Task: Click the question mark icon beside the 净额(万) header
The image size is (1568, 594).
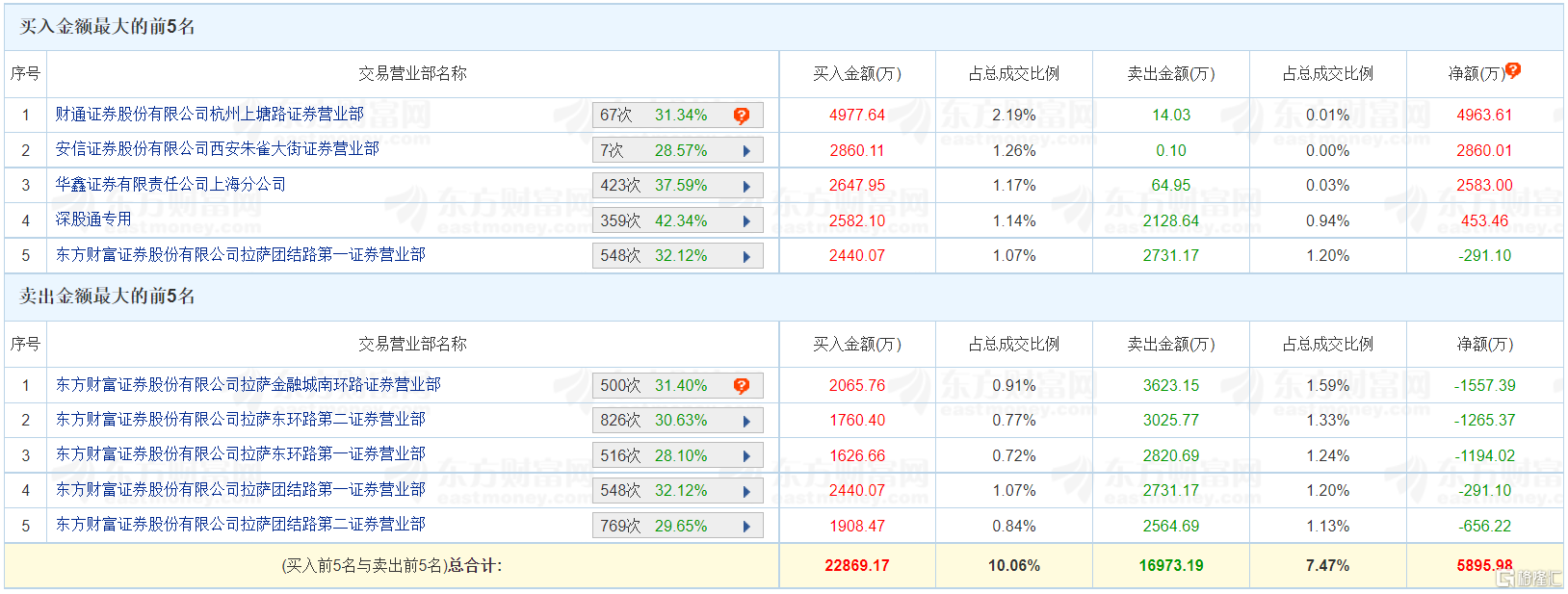Action: 1513,69
